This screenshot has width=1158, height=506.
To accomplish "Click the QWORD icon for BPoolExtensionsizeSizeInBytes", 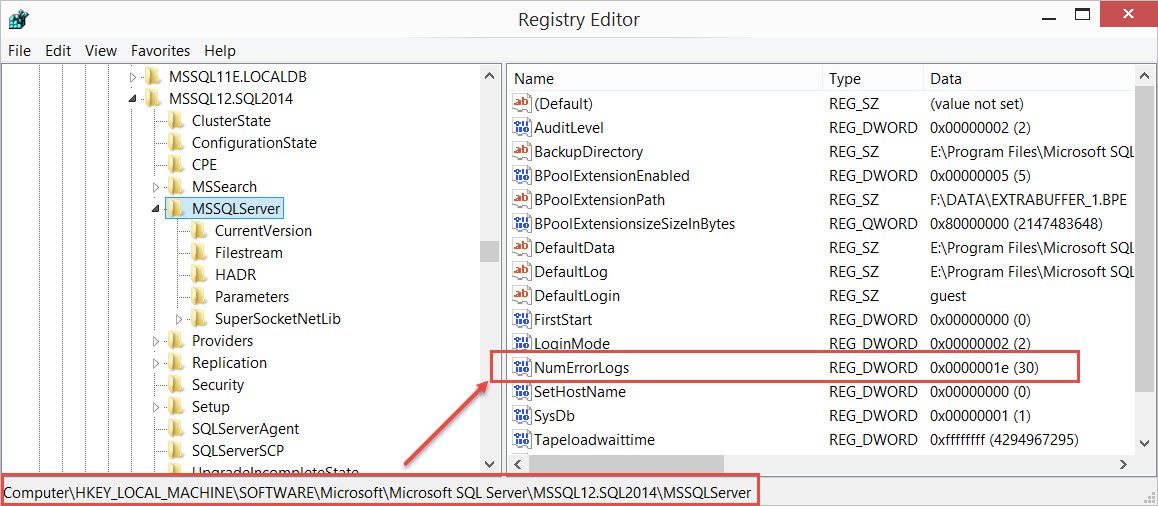I will click(522, 223).
